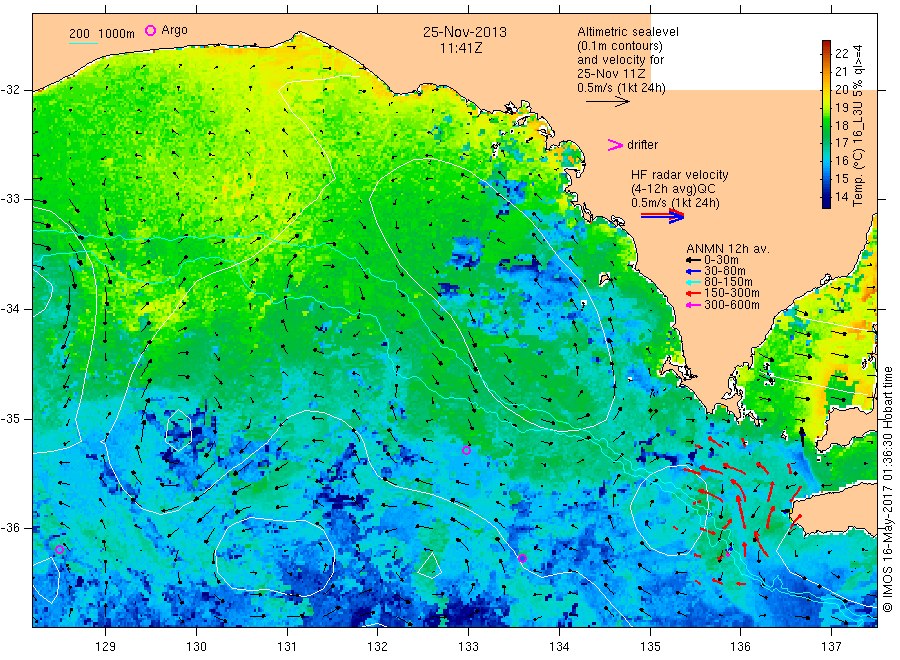Image resolution: width=900 pixels, height=660 pixels.
Task: Click the '(0.1m contours)' text
Action: 620,46
